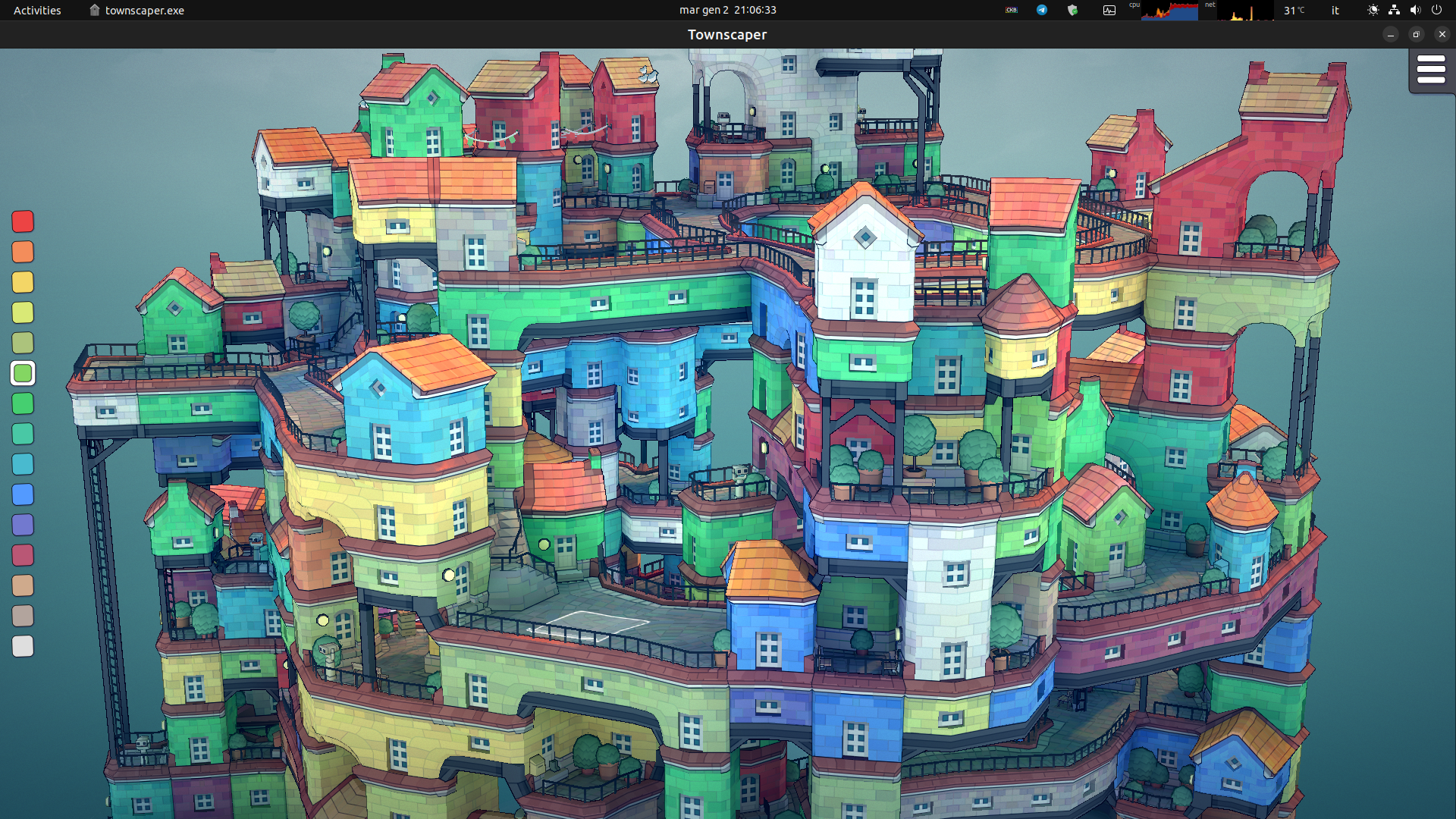Choose the lime yellow color swatch

point(23,312)
